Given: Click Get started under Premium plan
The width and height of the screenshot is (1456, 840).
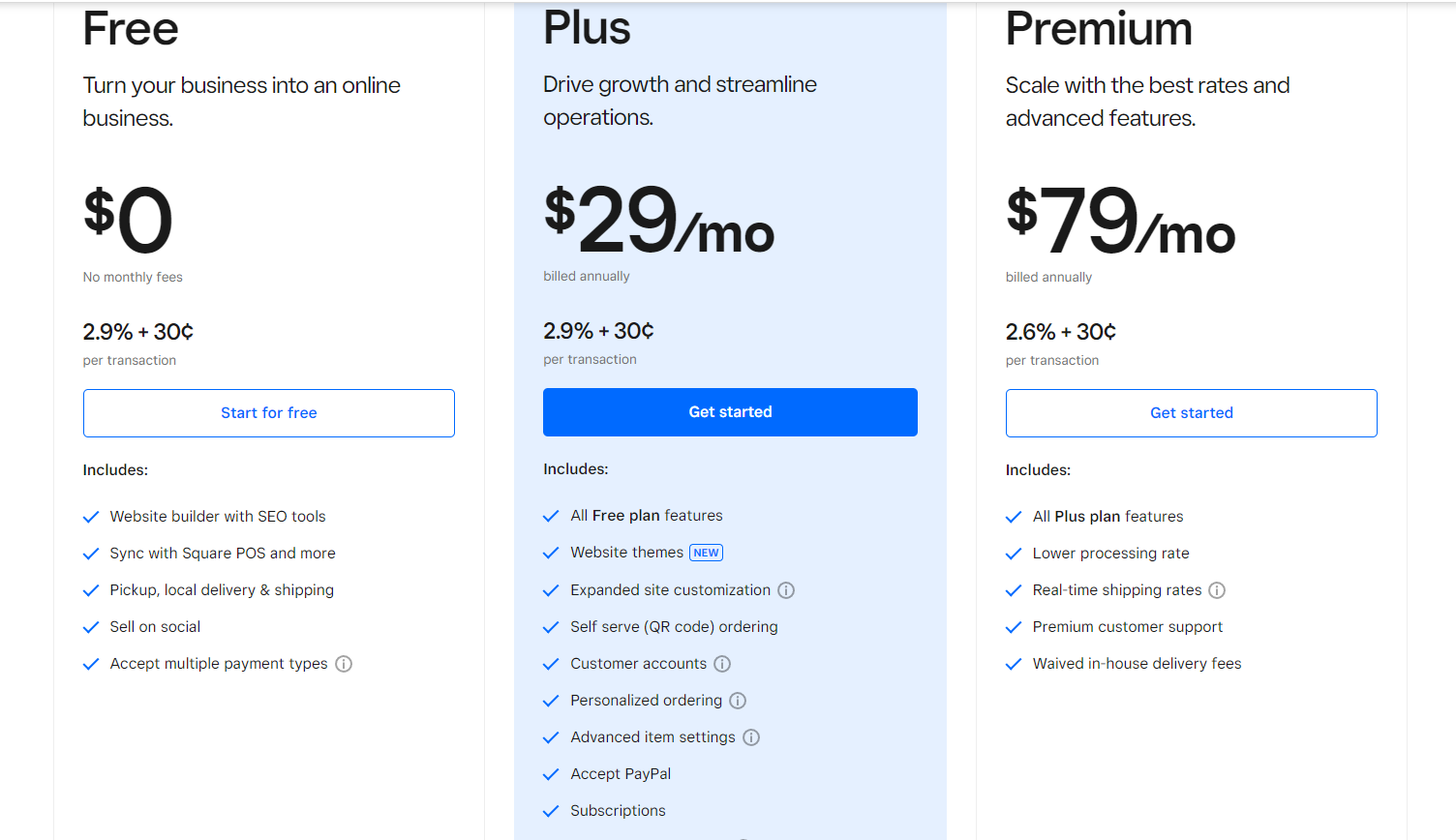Looking at the screenshot, I should [x=1192, y=413].
